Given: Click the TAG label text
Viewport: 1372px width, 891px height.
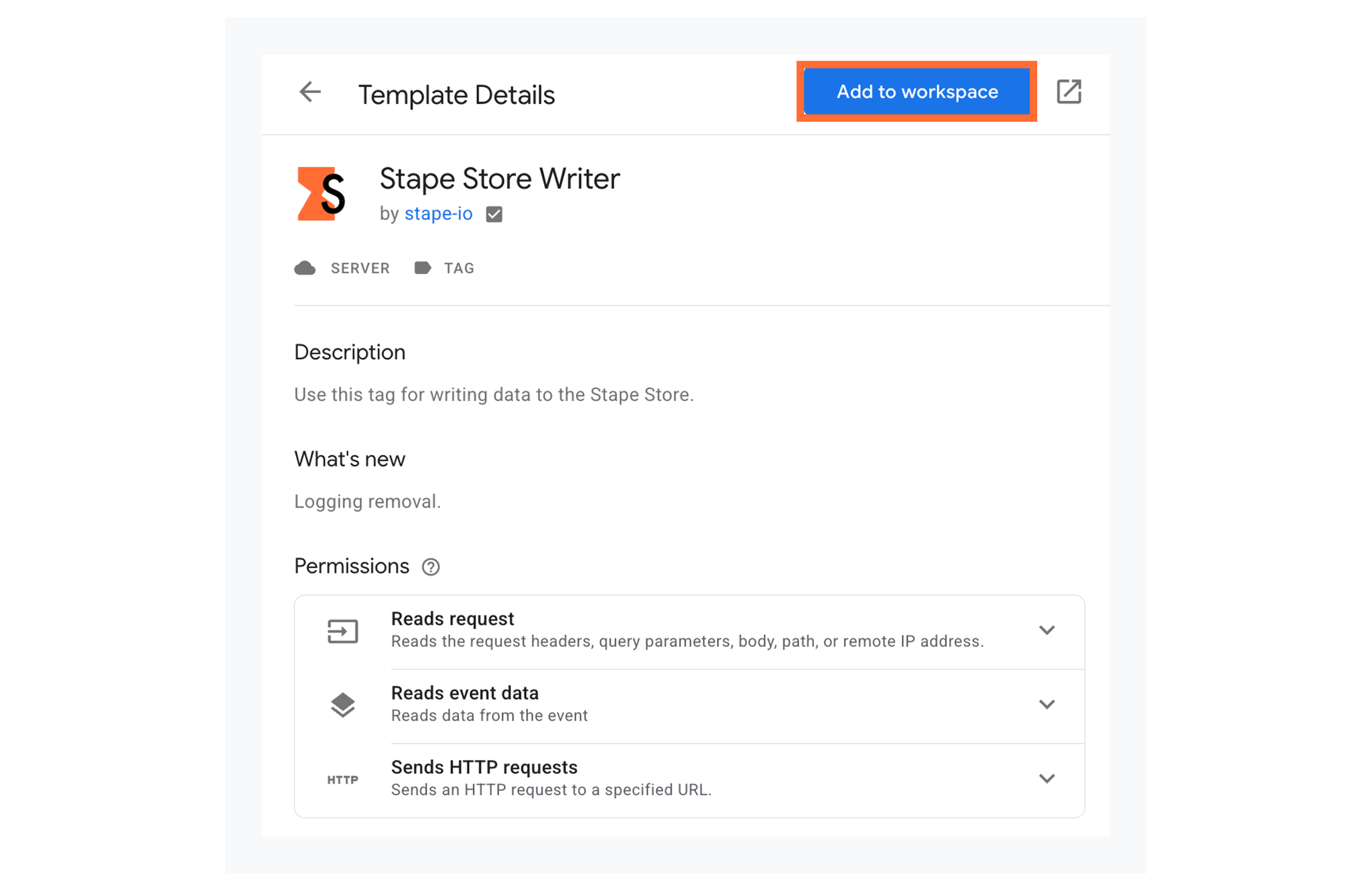Looking at the screenshot, I should coord(459,268).
